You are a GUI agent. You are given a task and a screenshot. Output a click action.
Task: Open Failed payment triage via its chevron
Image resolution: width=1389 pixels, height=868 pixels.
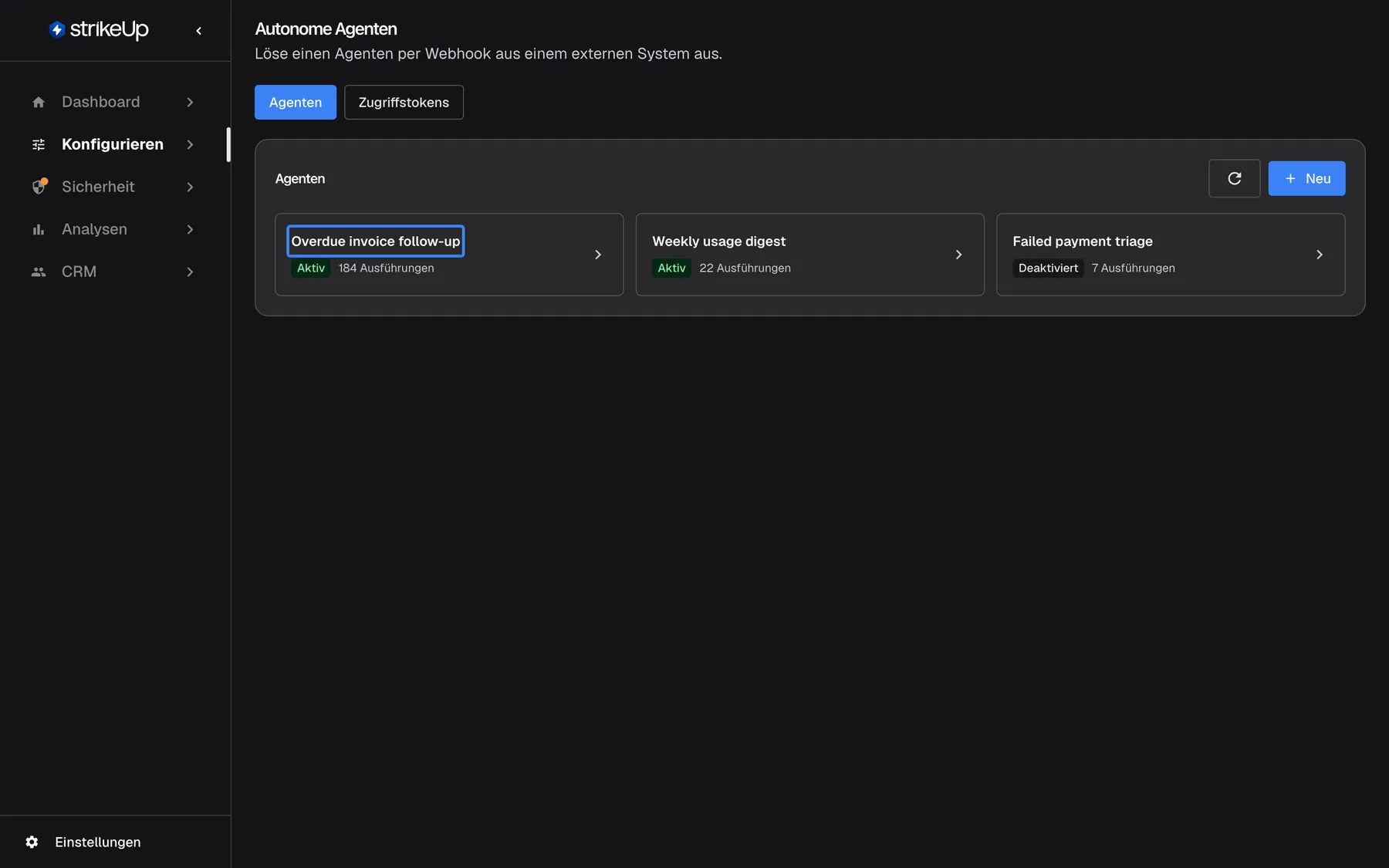1320,255
